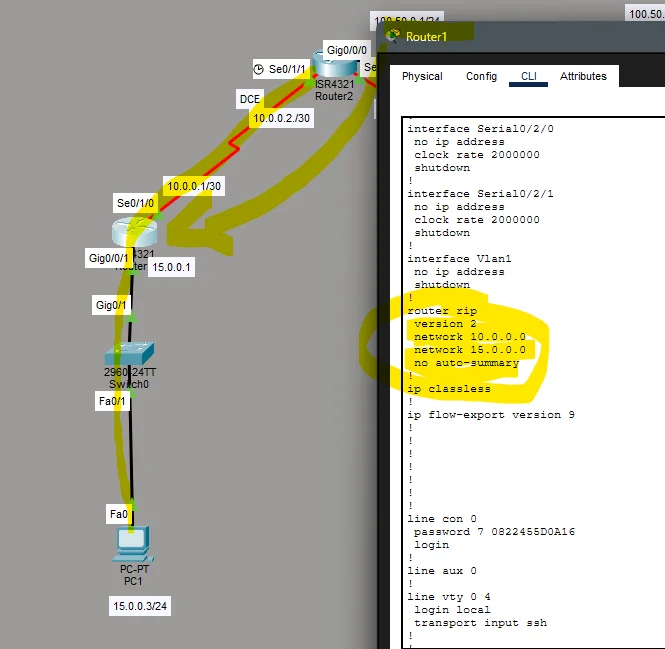The width and height of the screenshot is (665, 649).
Task: Click 'transport input ssh' line in CLI
Action: click(480, 623)
